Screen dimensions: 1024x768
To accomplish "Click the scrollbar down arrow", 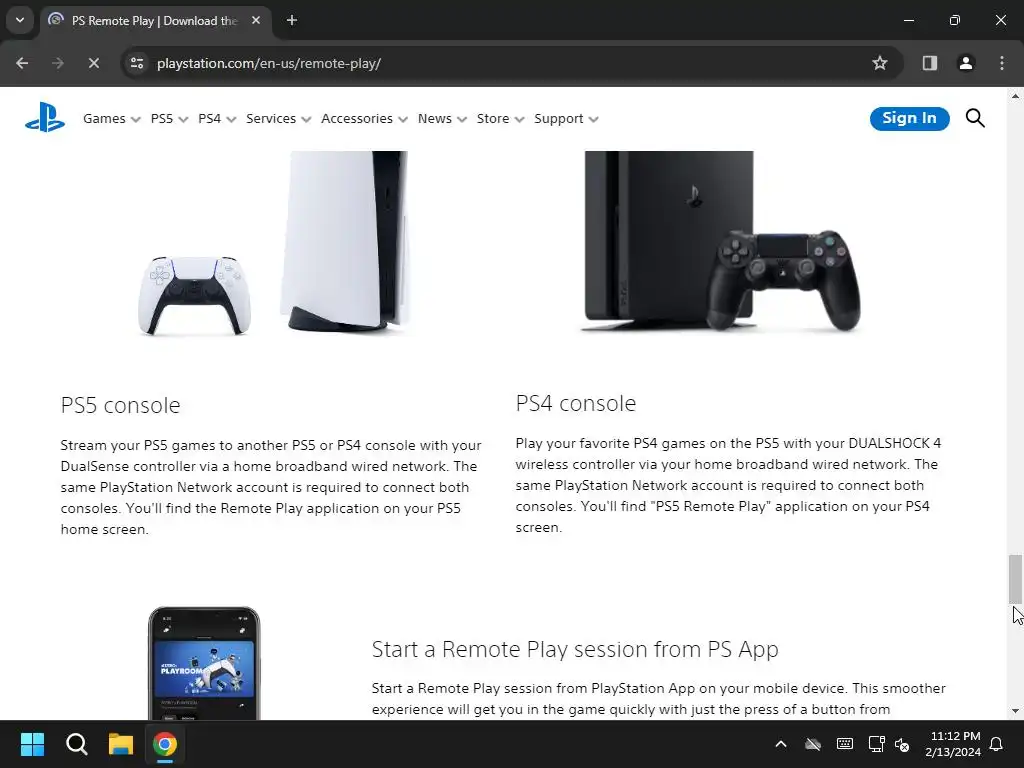I will click(1015, 711).
